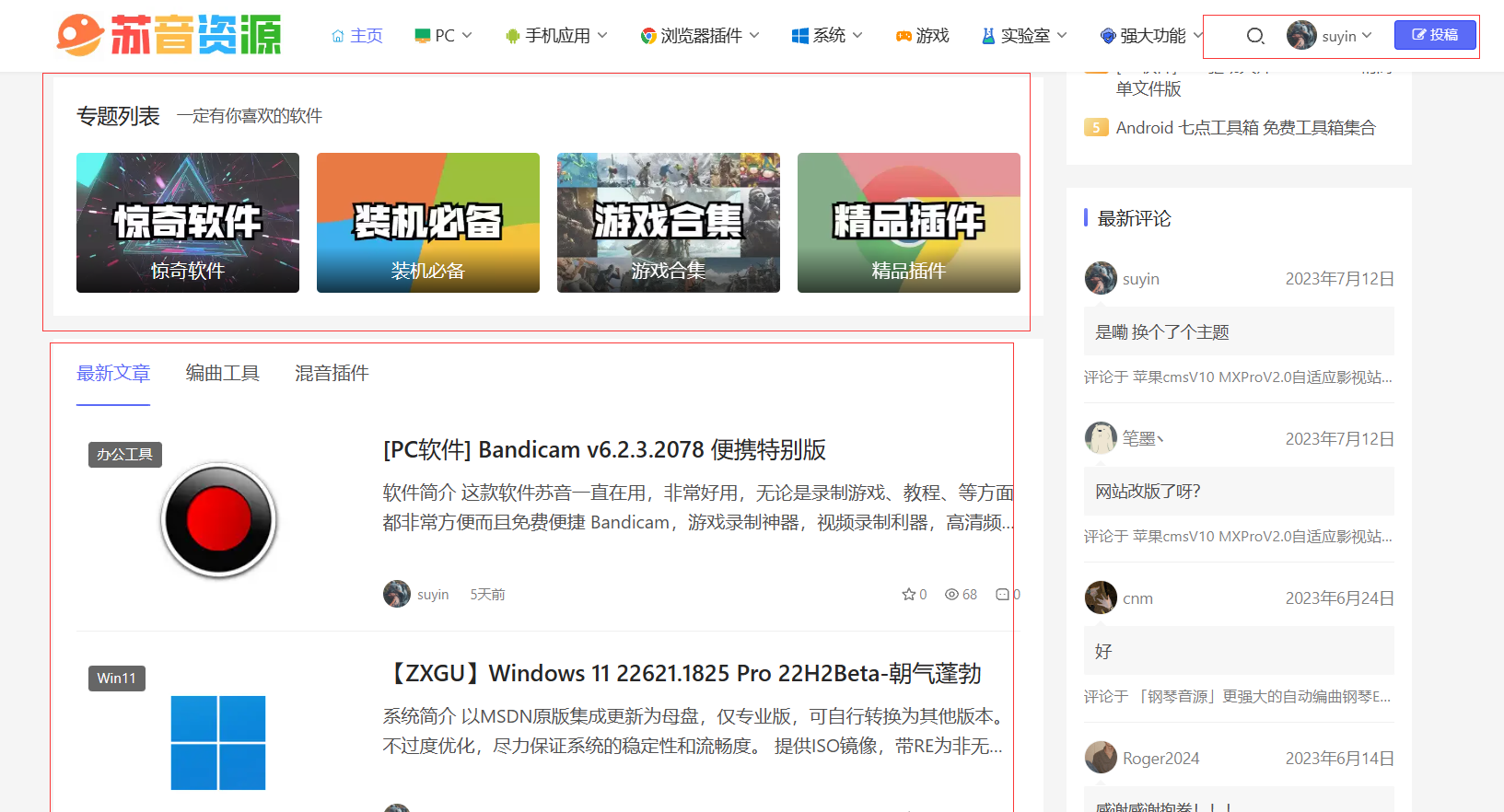Expand the 系统 menu dropdown

point(827,36)
